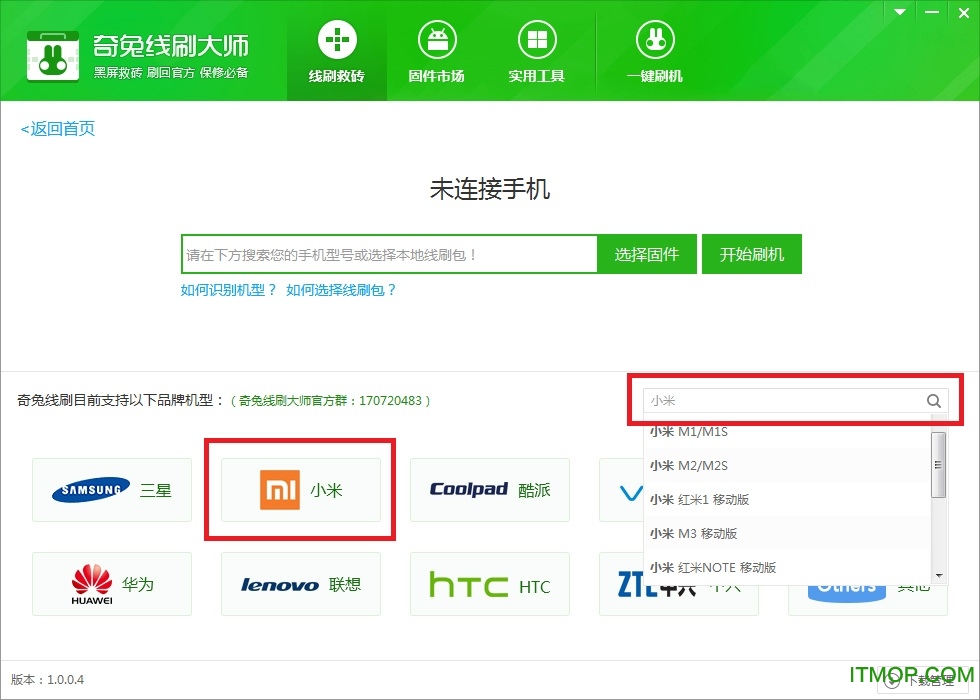
Task: Open the 如何识别机型？ help link
Action: point(228,290)
